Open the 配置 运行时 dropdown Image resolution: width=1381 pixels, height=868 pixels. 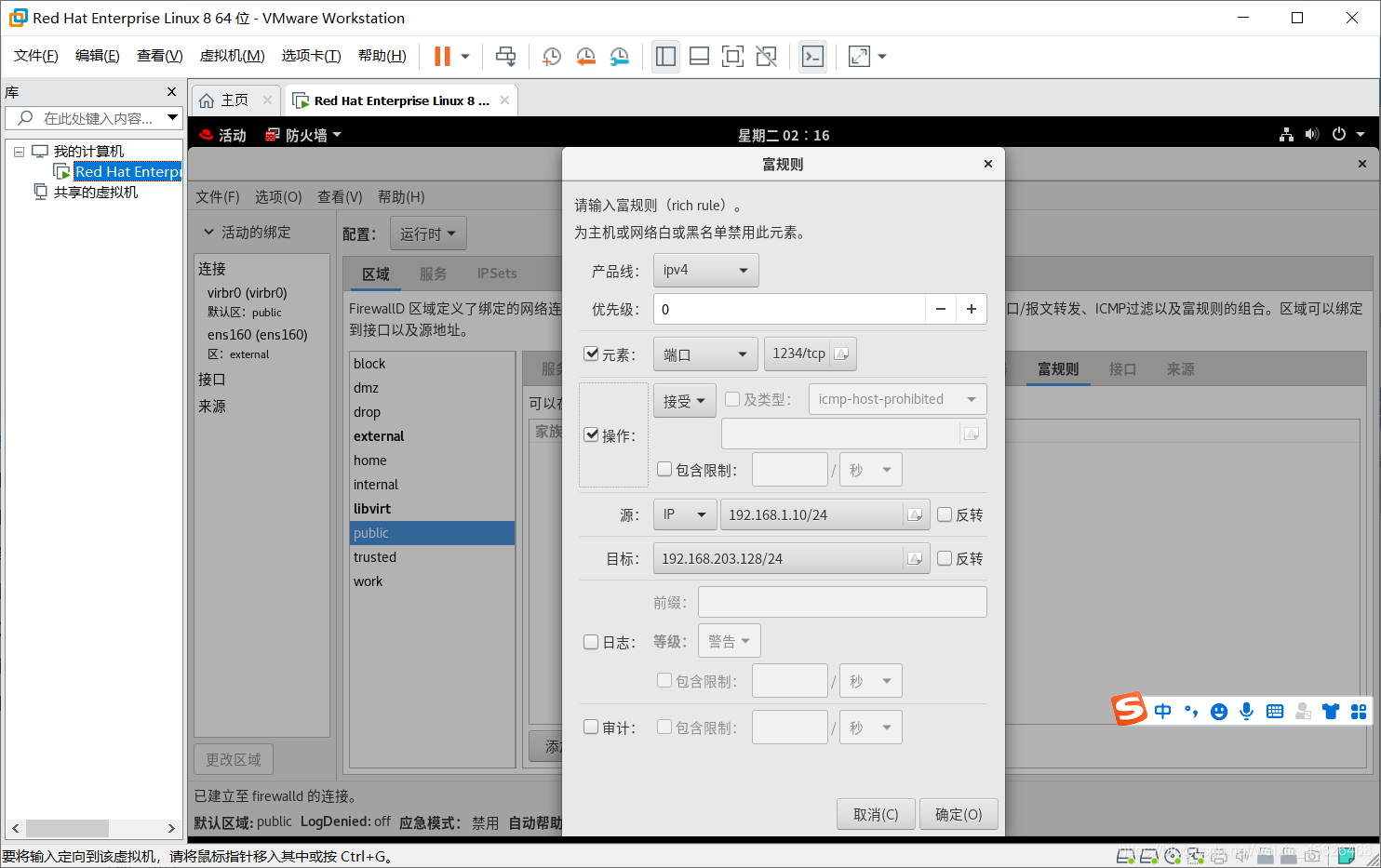click(428, 234)
